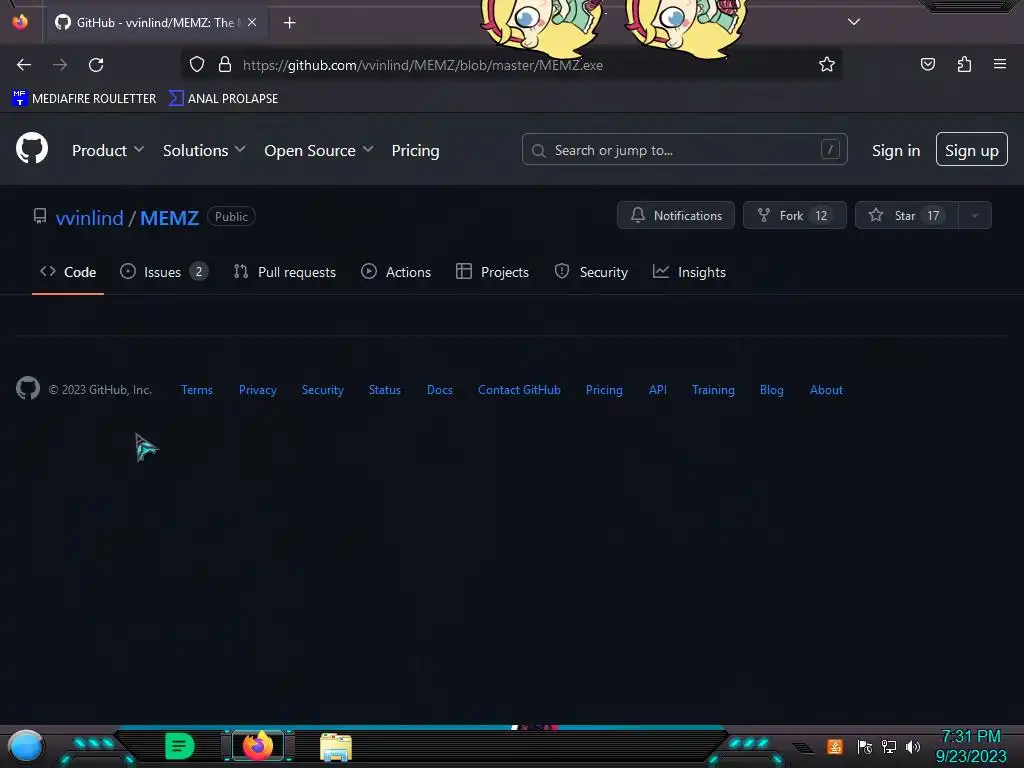Click the footer GitHub logo icon
Screen dimensions: 1024x768
(28, 389)
